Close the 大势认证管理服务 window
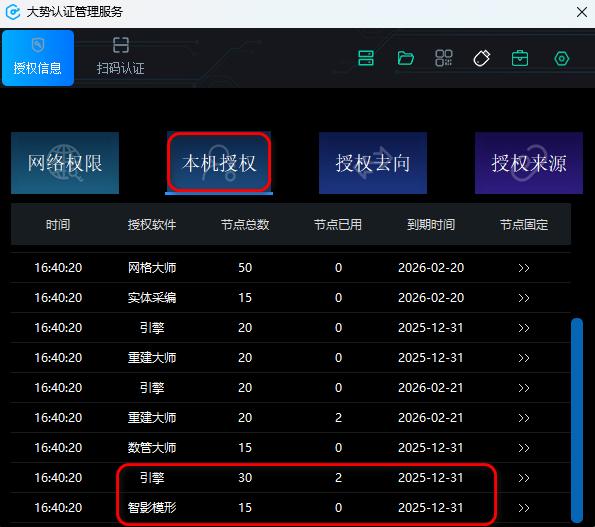The height and width of the screenshot is (527, 595). 582,12
